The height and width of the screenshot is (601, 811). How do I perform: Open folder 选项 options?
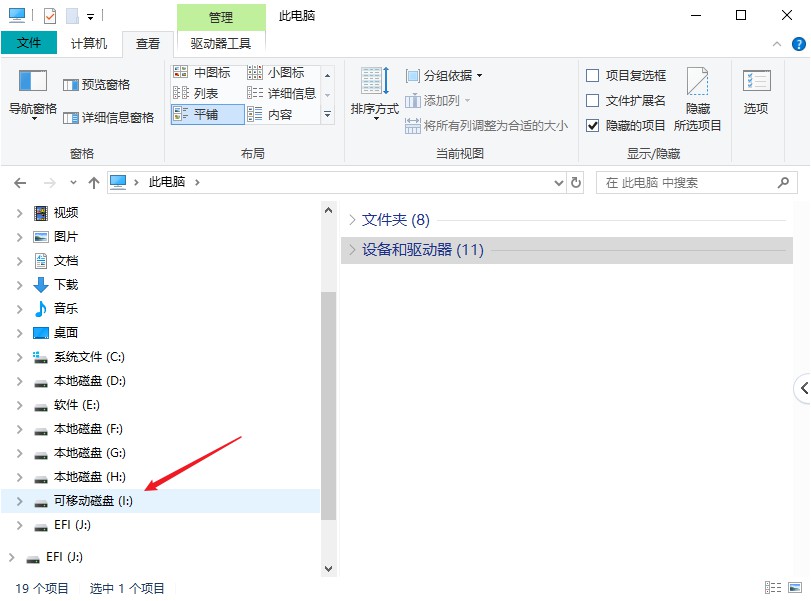[757, 90]
